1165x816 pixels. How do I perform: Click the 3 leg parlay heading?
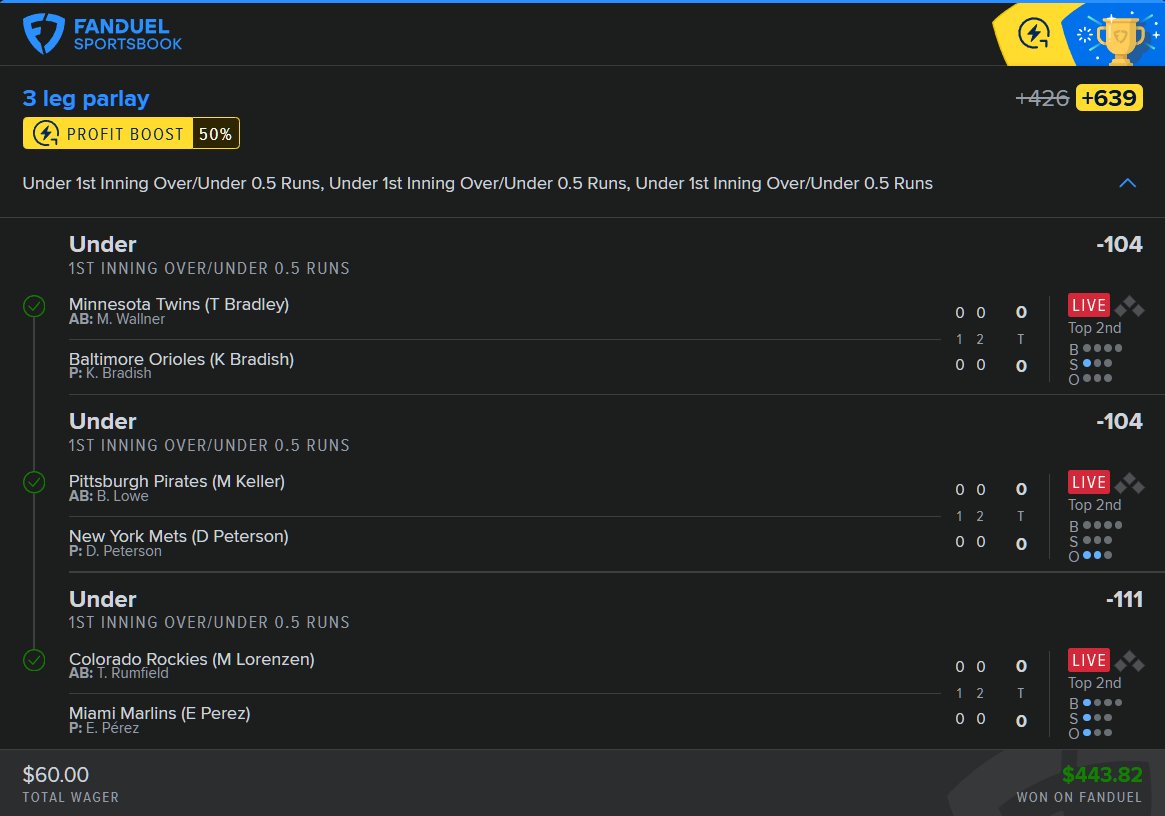[86, 99]
